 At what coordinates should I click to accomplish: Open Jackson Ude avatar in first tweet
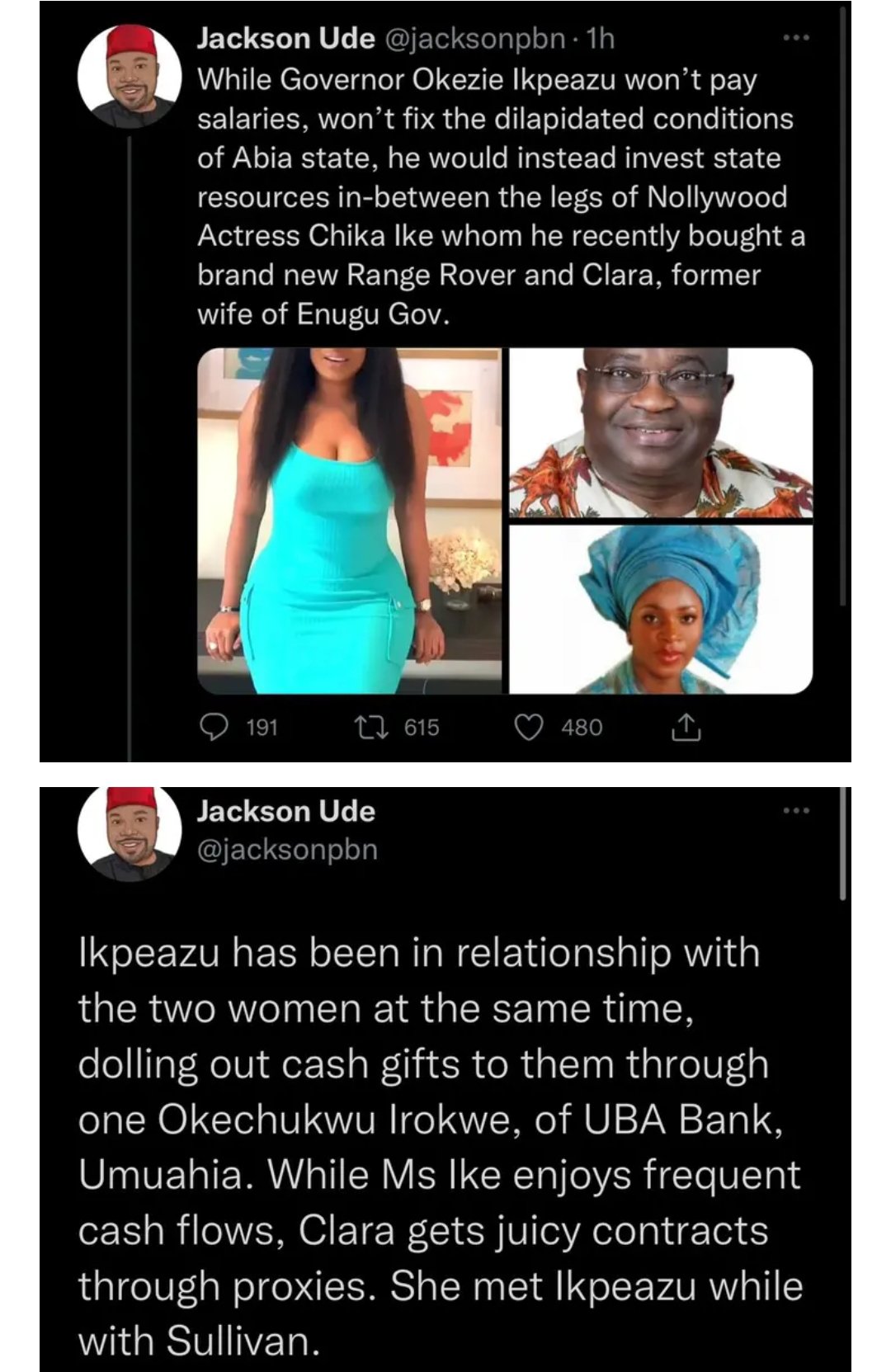click(130, 76)
